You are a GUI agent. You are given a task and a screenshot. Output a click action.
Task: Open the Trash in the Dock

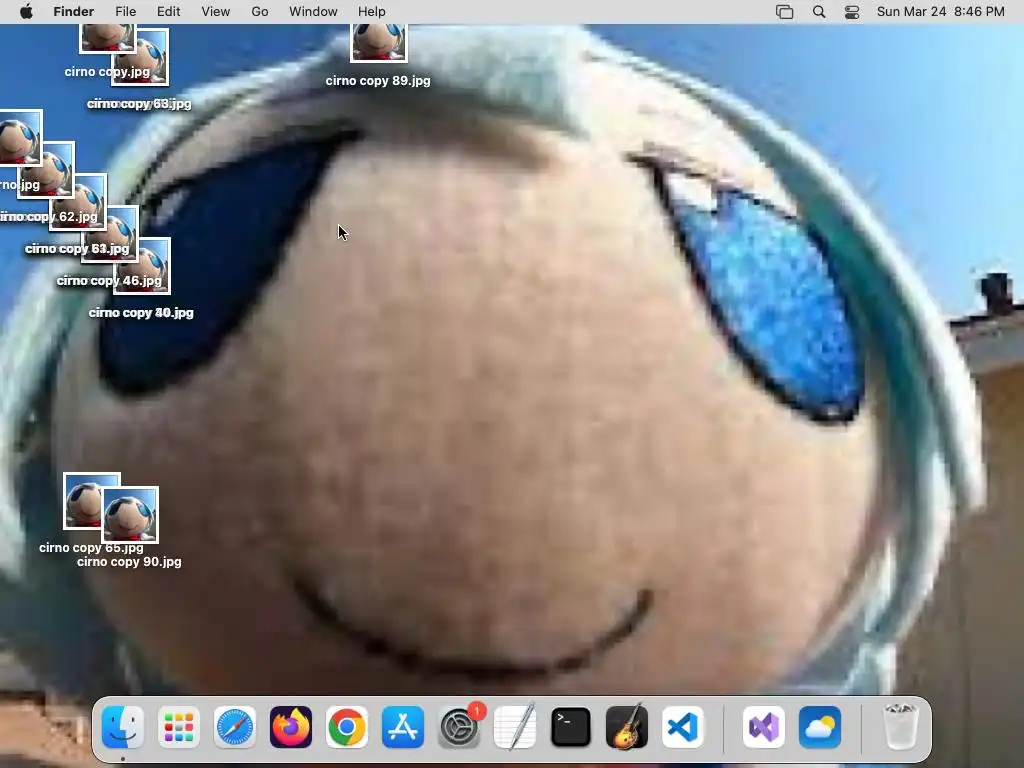[900, 727]
